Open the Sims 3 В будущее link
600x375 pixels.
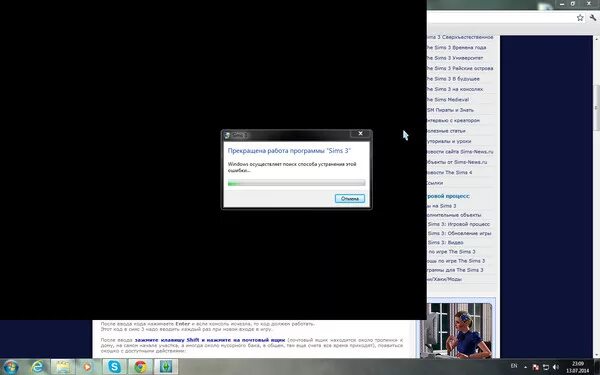pos(453,78)
